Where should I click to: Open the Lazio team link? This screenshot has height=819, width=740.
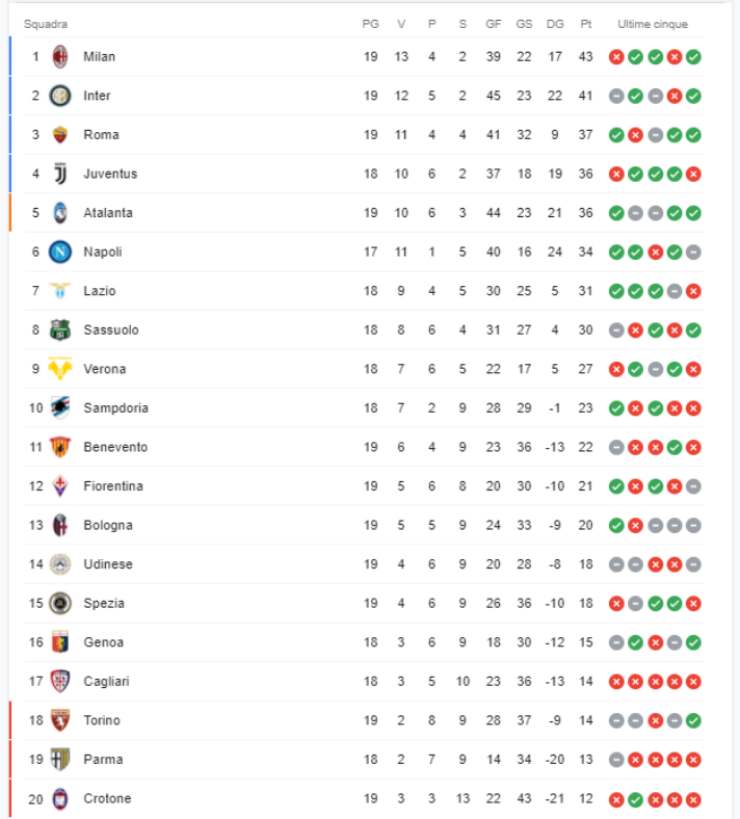99,291
